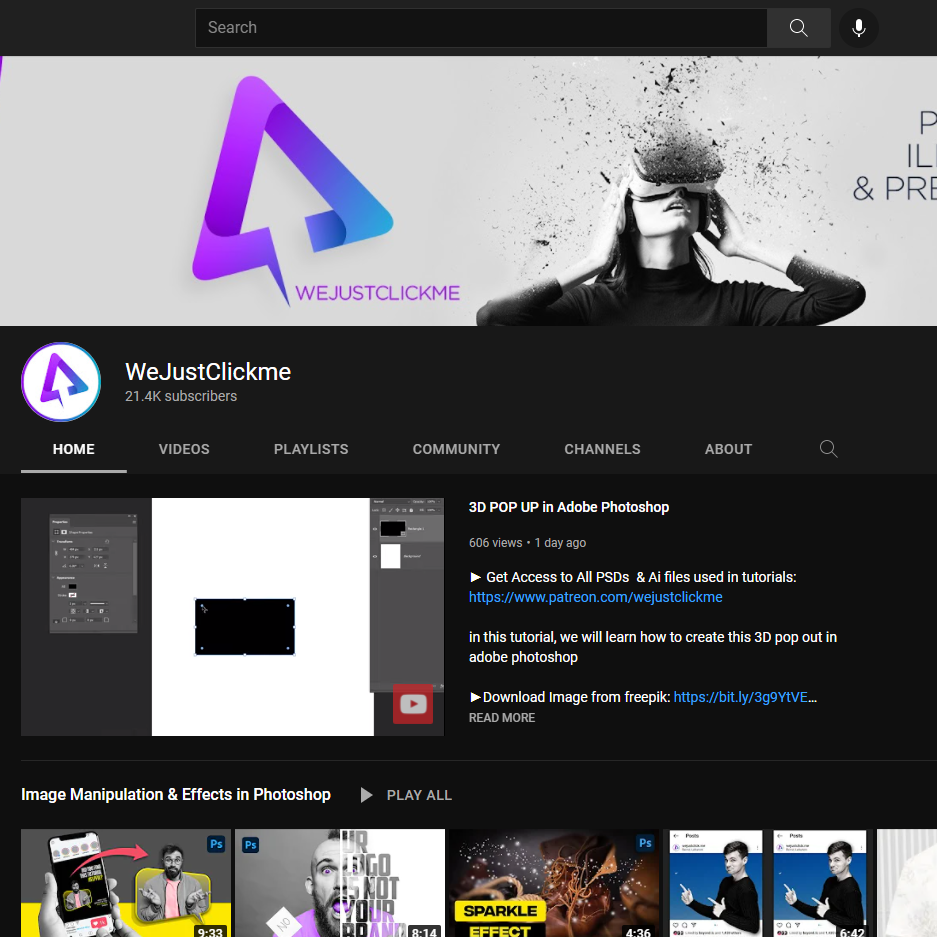Switch to the HOME tab

click(x=74, y=449)
